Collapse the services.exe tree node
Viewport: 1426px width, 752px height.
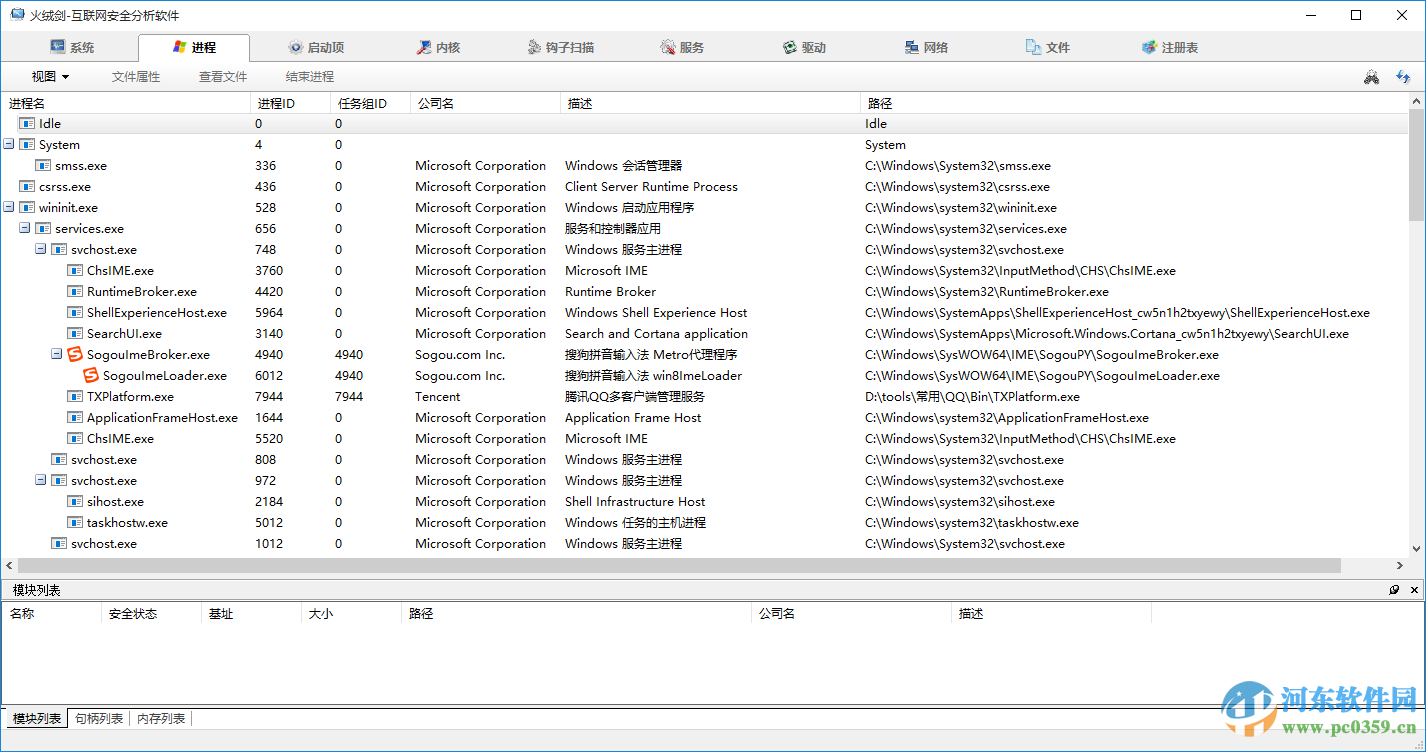(25, 228)
